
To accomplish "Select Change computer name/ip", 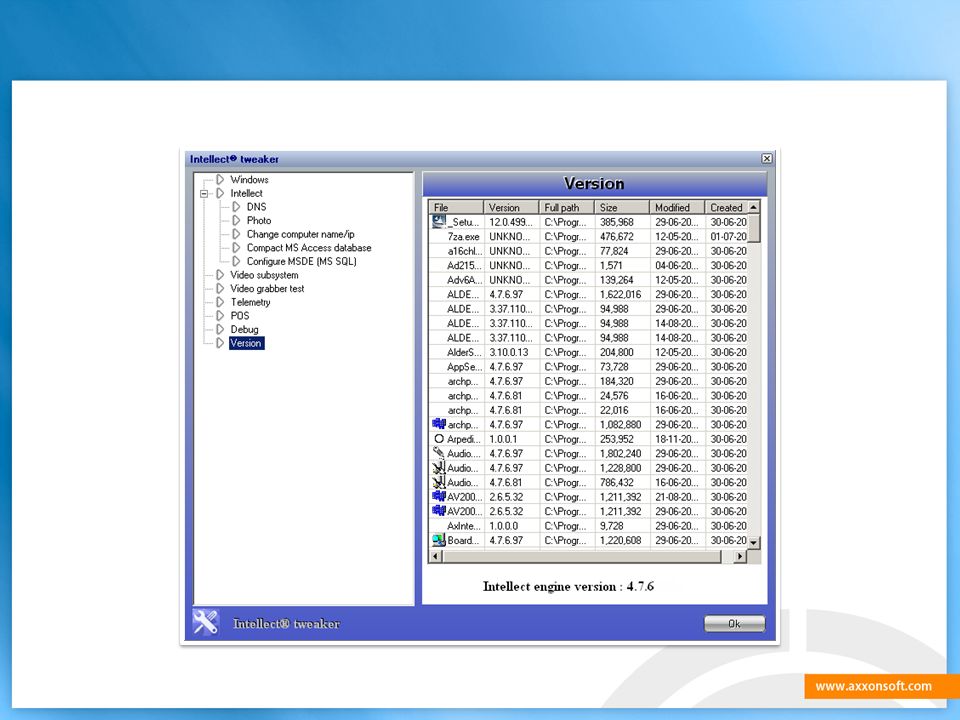I will pyautogui.click(x=301, y=234).
